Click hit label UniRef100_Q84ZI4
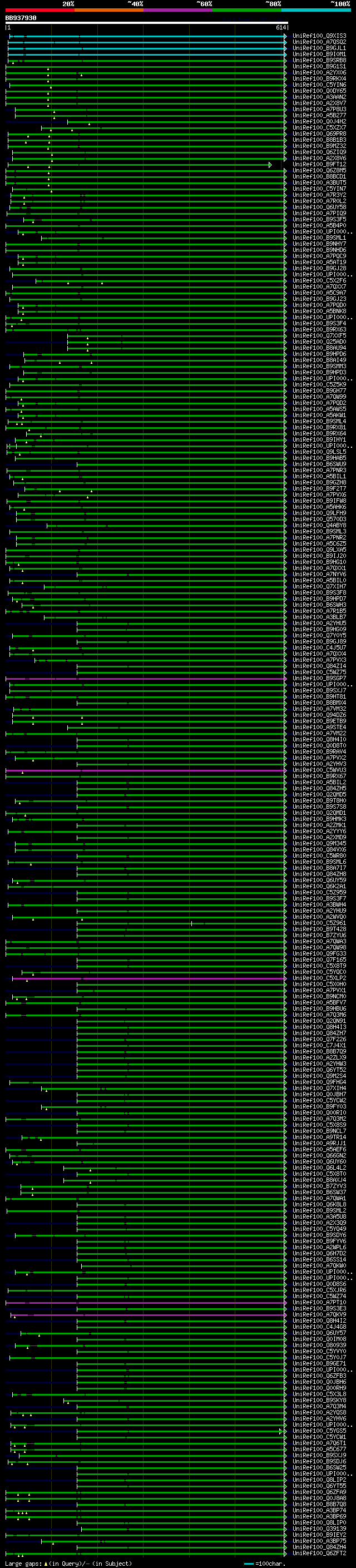 point(319,666)
